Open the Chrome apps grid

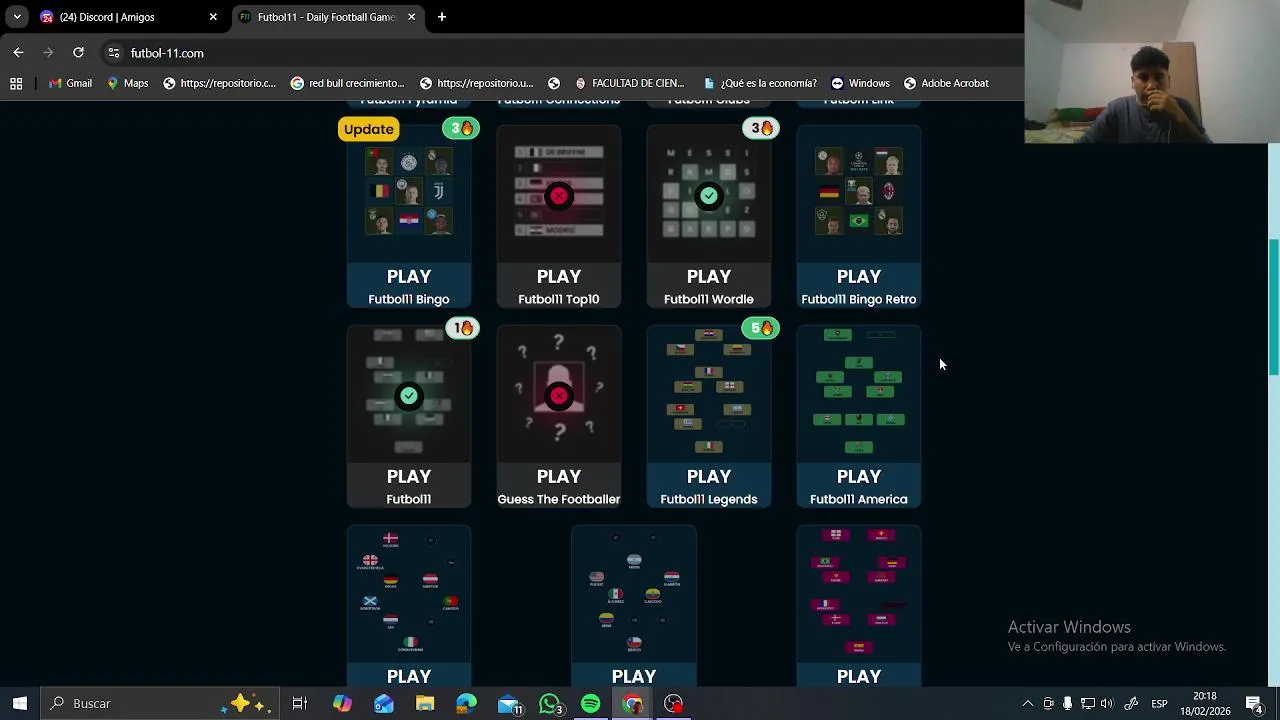coord(16,83)
